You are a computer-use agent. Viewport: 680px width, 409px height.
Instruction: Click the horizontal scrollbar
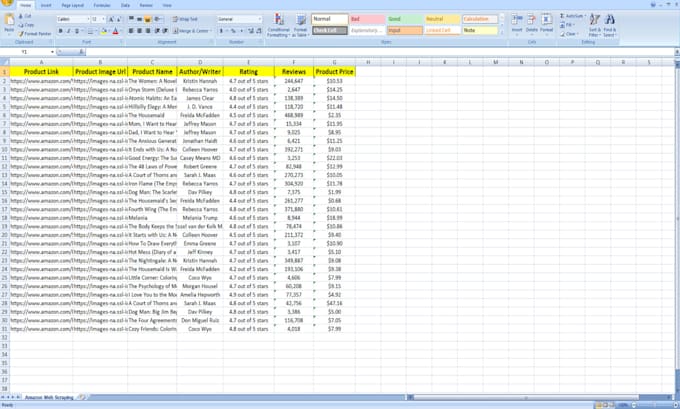tap(526, 397)
